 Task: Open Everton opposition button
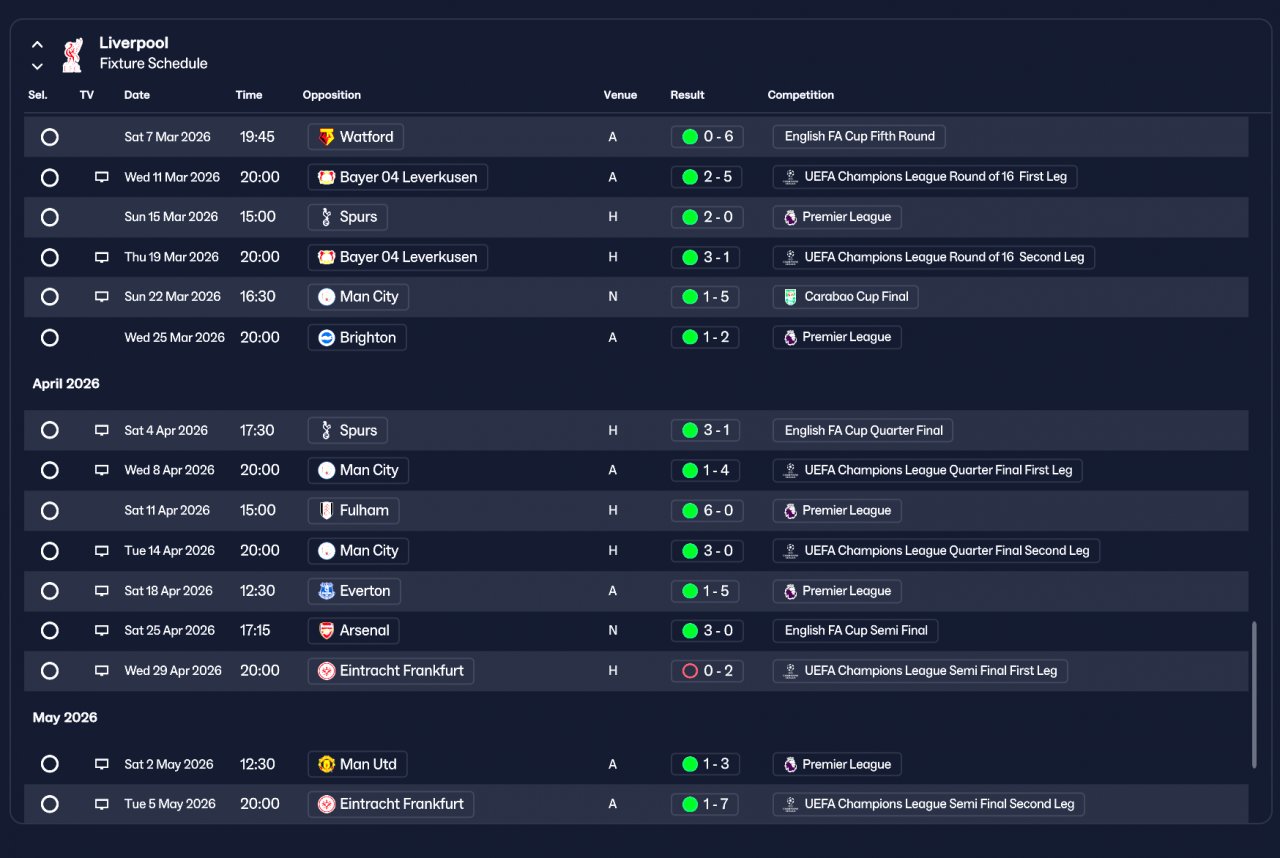(354, 591)
